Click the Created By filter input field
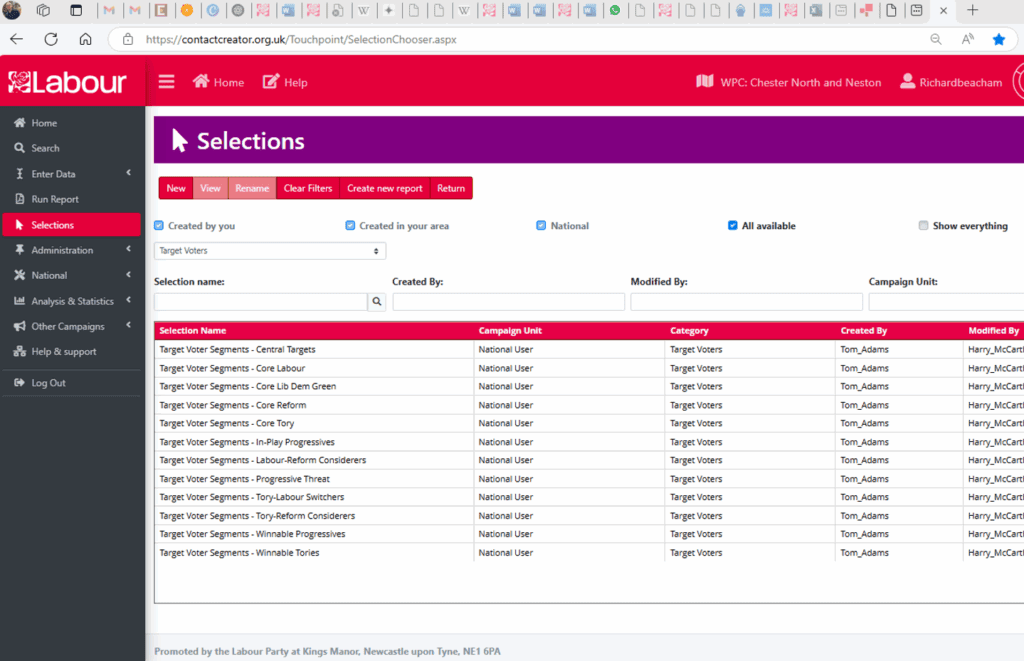 (508, 301)
